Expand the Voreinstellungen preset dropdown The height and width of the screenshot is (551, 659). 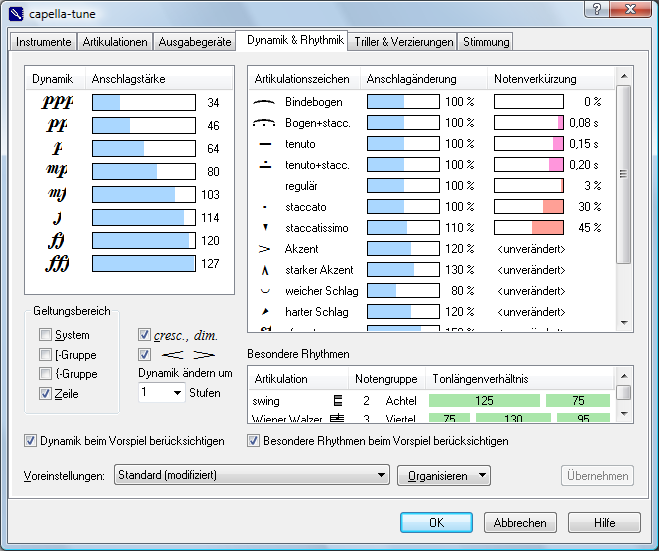point(251,475)
